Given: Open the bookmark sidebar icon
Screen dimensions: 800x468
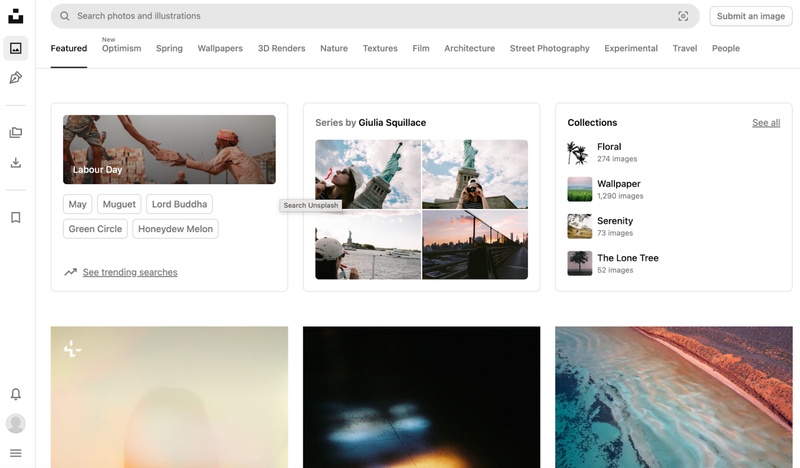Looking at the screenshot, I should 16,217.
